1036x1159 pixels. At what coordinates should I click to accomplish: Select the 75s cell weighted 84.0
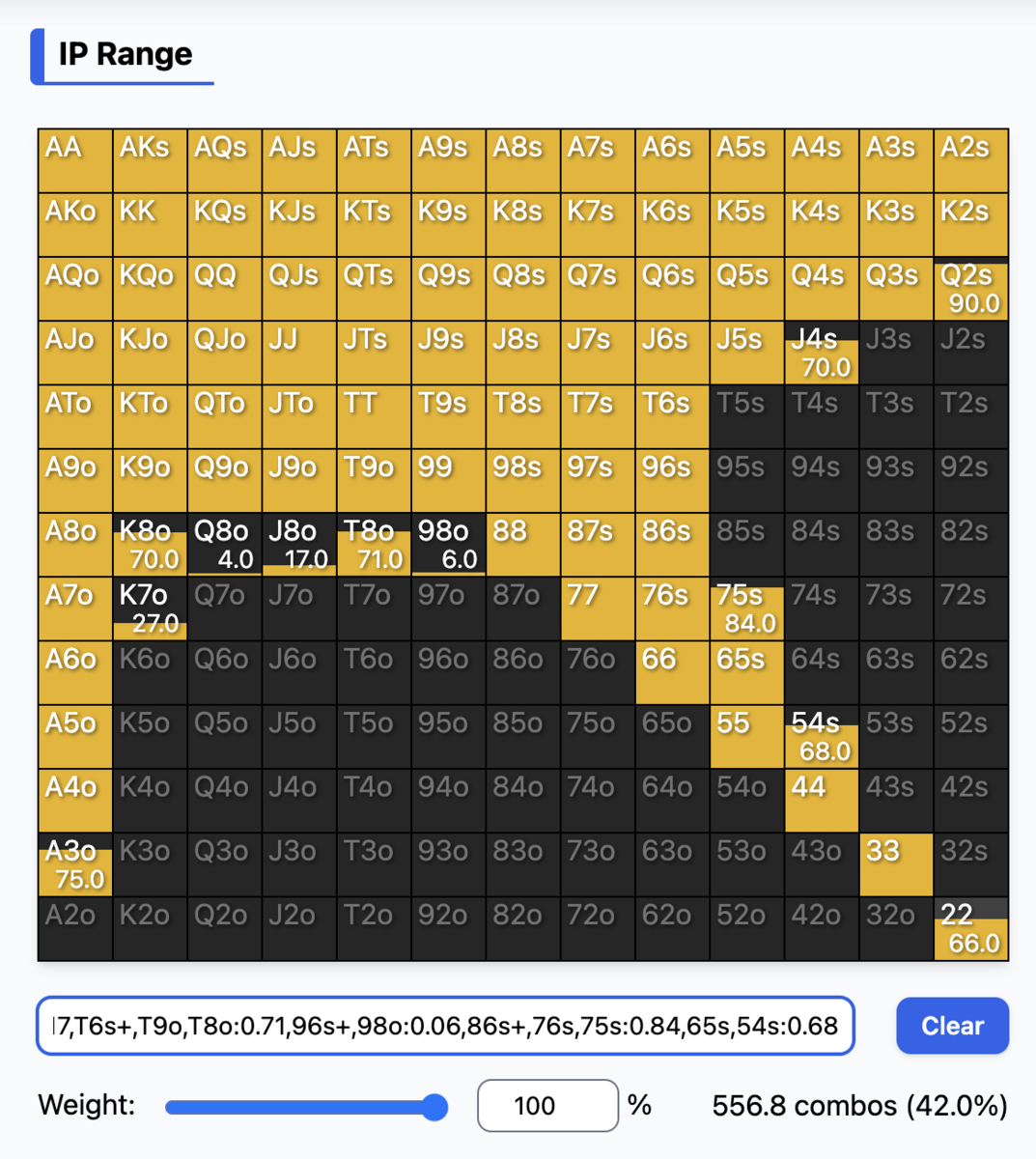(747, 609)
